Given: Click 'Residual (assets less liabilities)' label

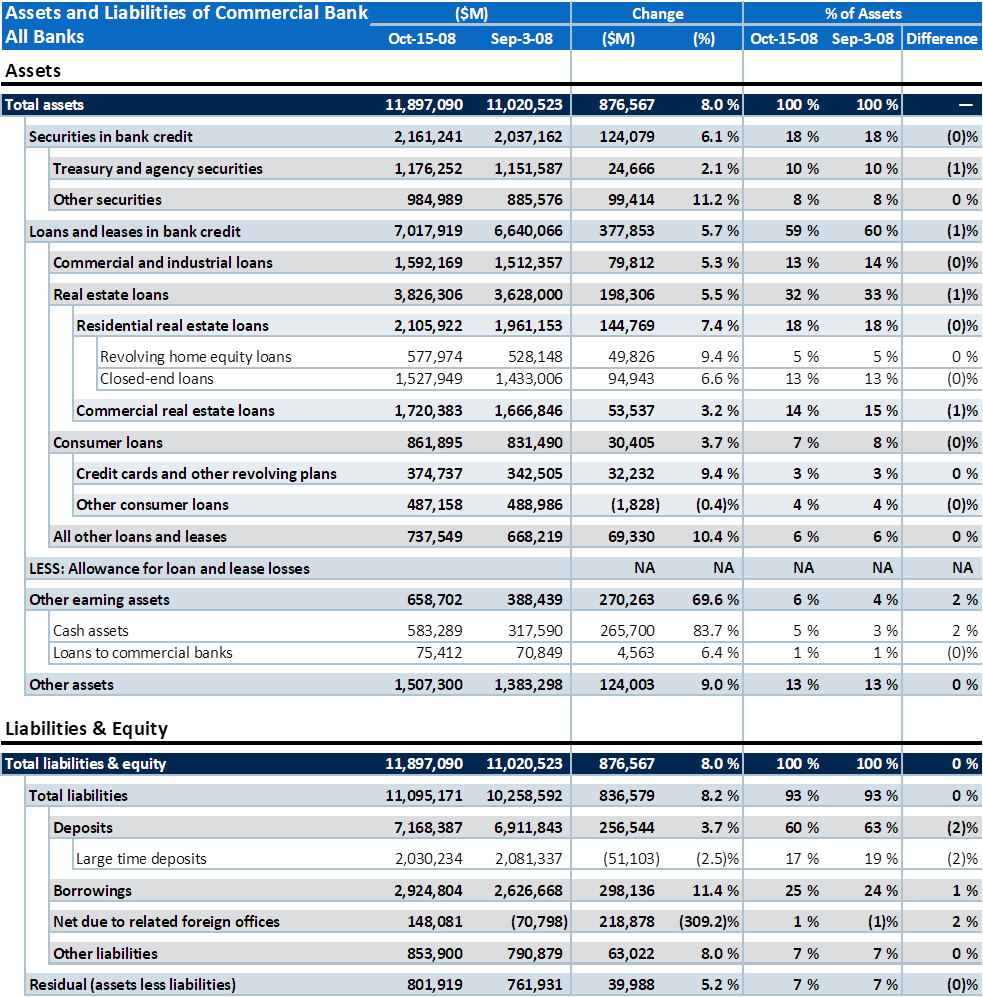Looking at the screenshot, I should click(133, 985).
